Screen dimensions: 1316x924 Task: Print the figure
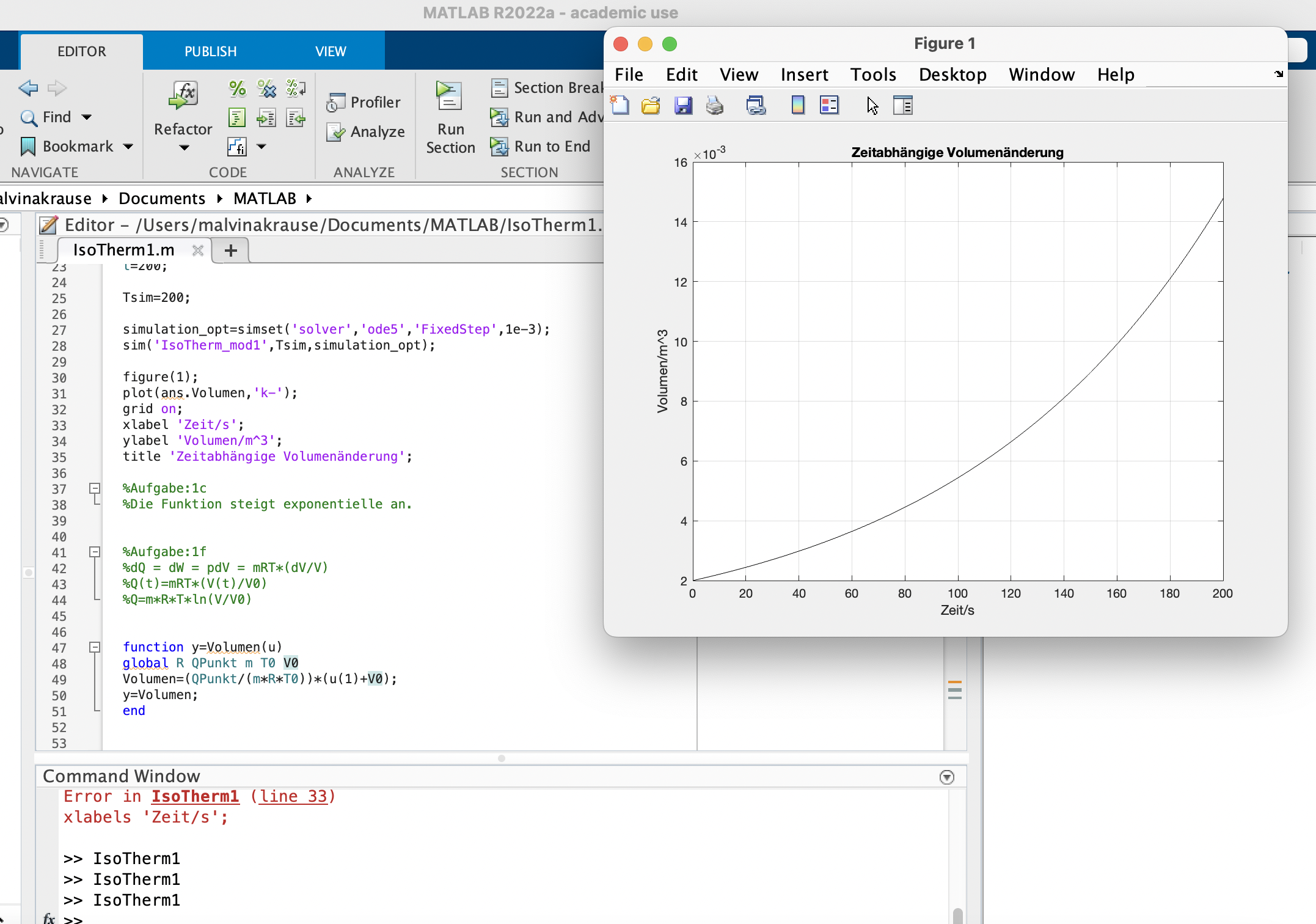(714, 106)
